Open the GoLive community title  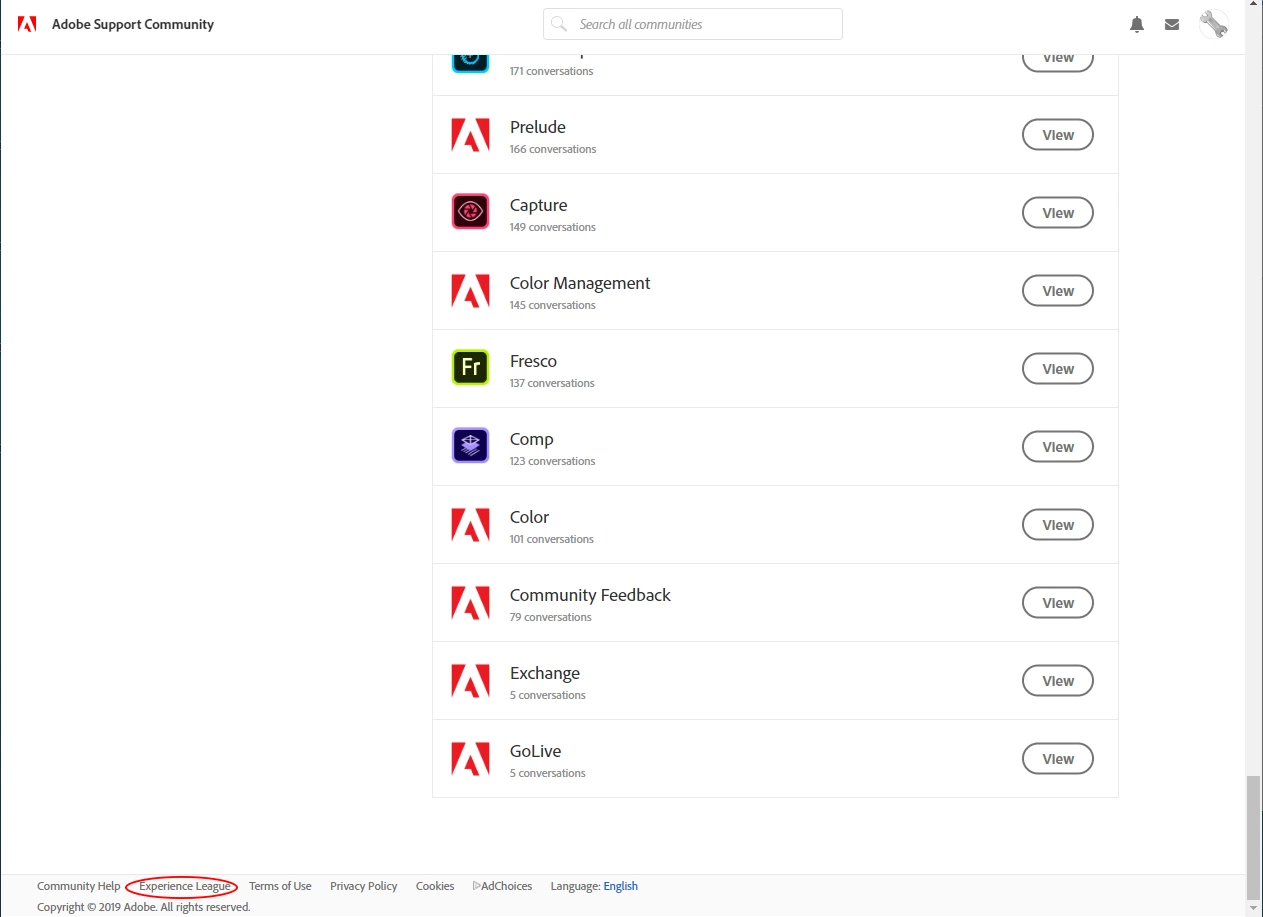pyautogui.click(x=536, y=751)
